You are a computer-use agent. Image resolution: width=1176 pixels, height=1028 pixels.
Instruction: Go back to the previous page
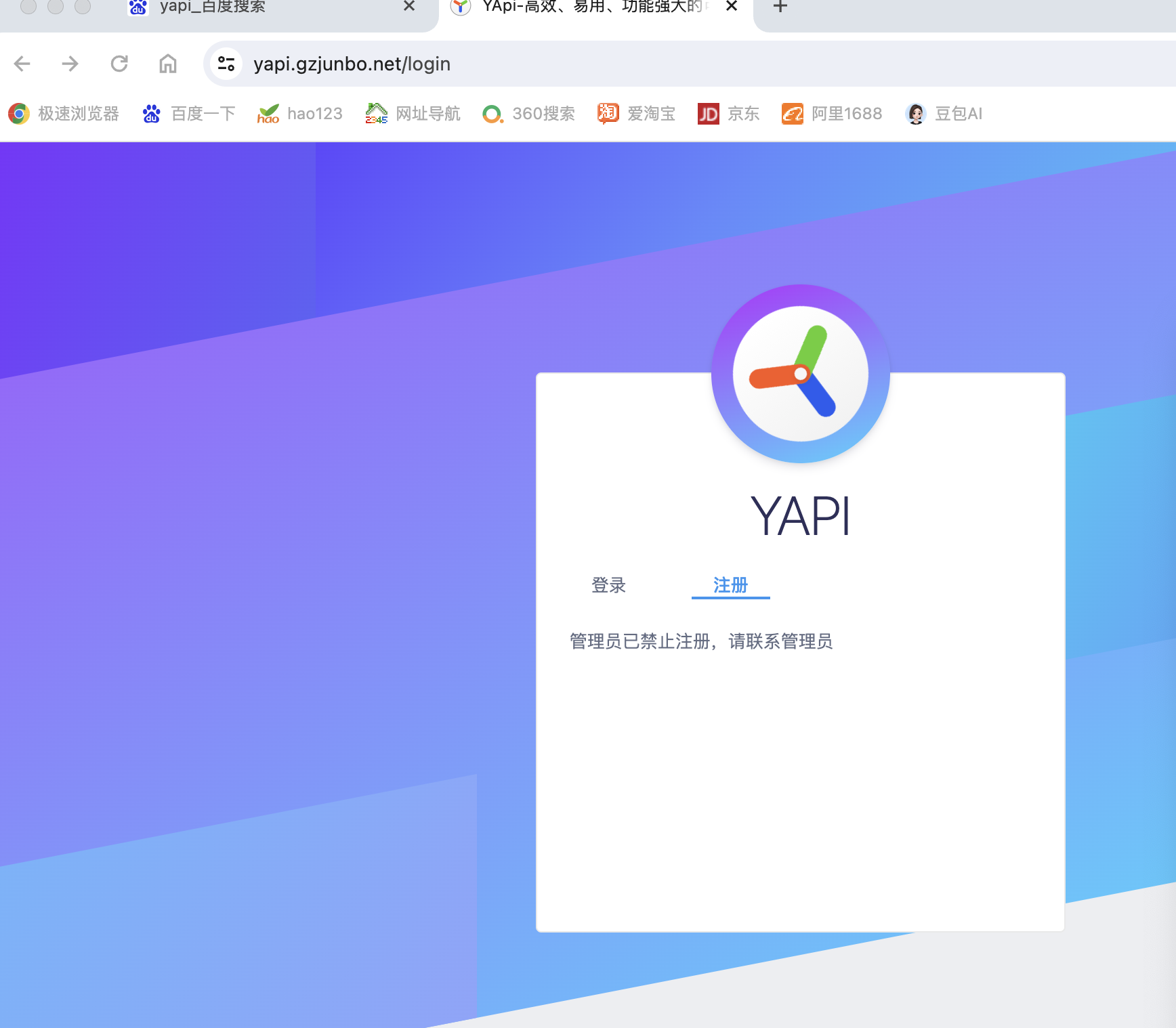[x=22, y=63]
